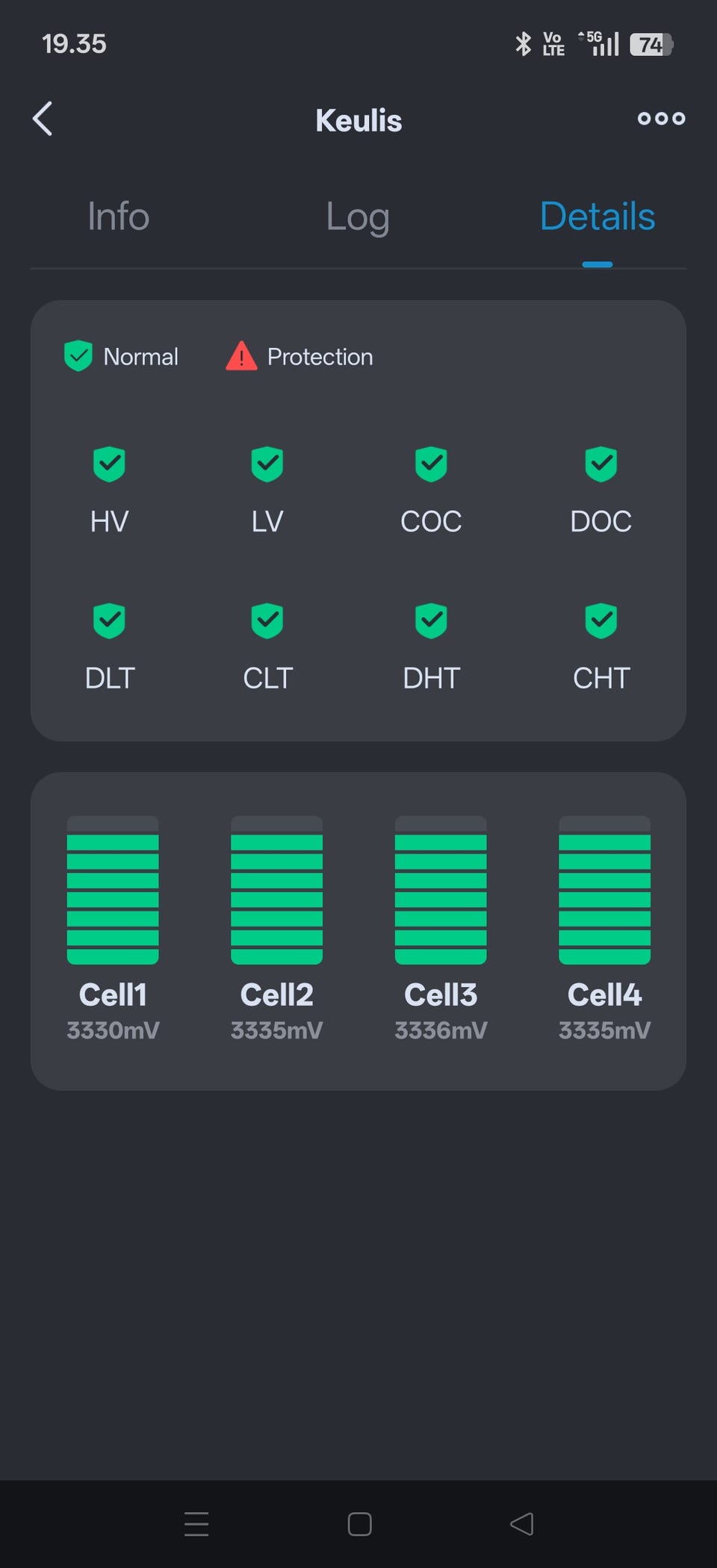Tap the HV protection shield icon
The image size is (717, 1568).
point(109,464)
